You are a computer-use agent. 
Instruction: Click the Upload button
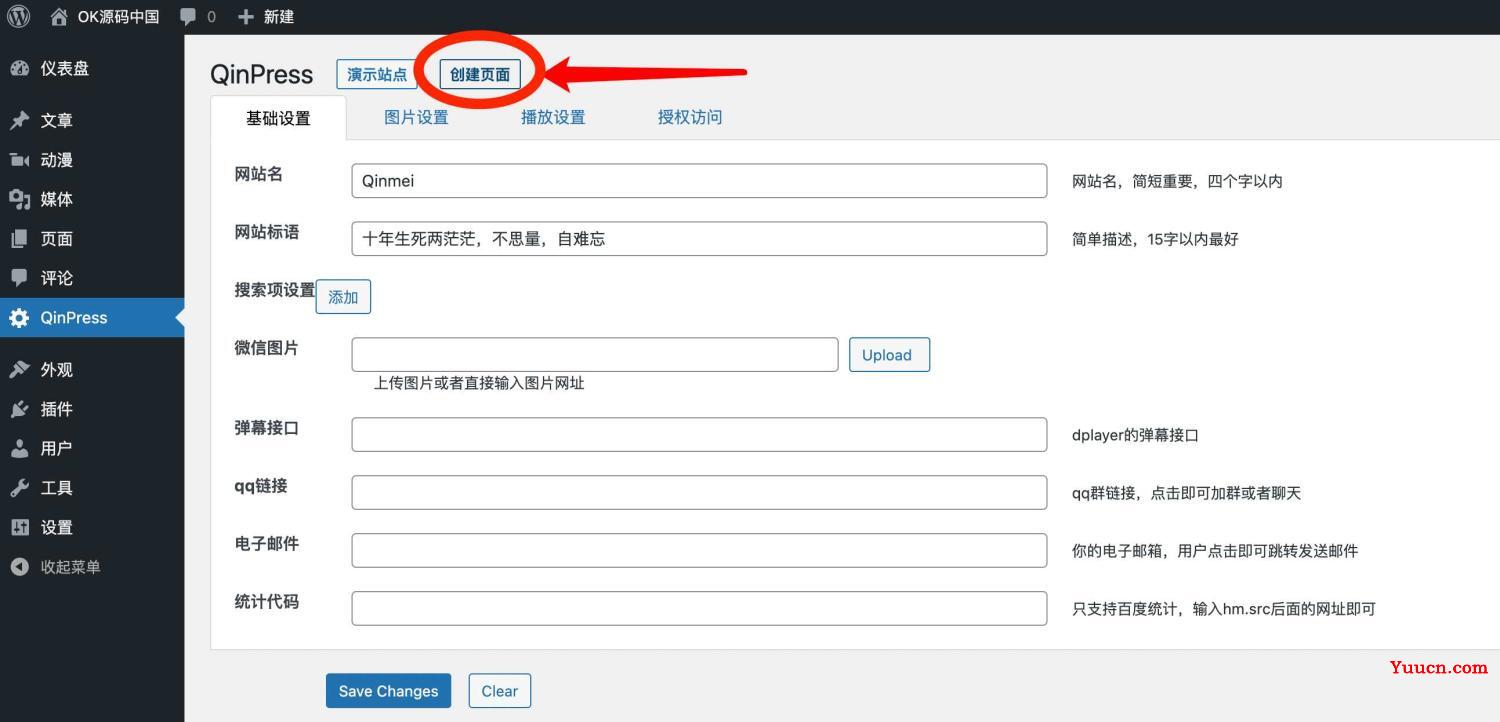(889, 355)
